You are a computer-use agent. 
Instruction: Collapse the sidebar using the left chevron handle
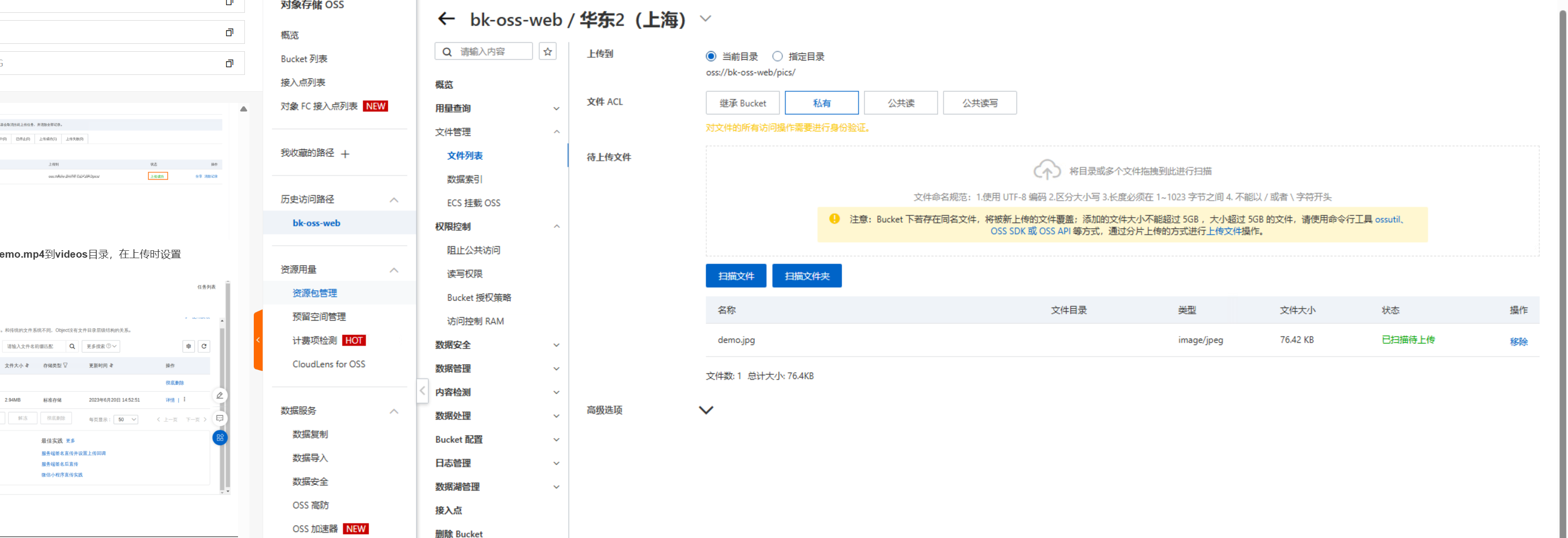pos(422,390)
